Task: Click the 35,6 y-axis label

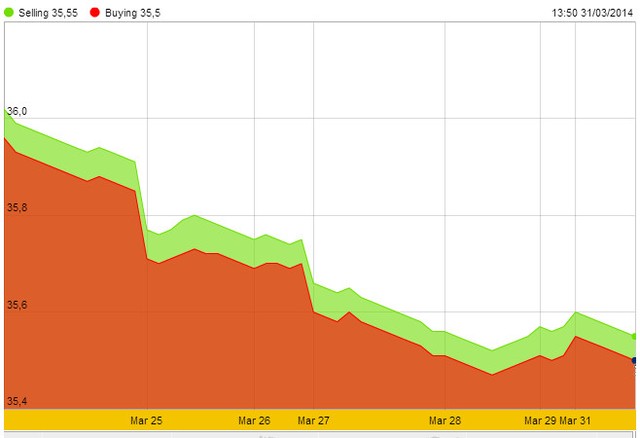Action: click(x=17, y=306)
